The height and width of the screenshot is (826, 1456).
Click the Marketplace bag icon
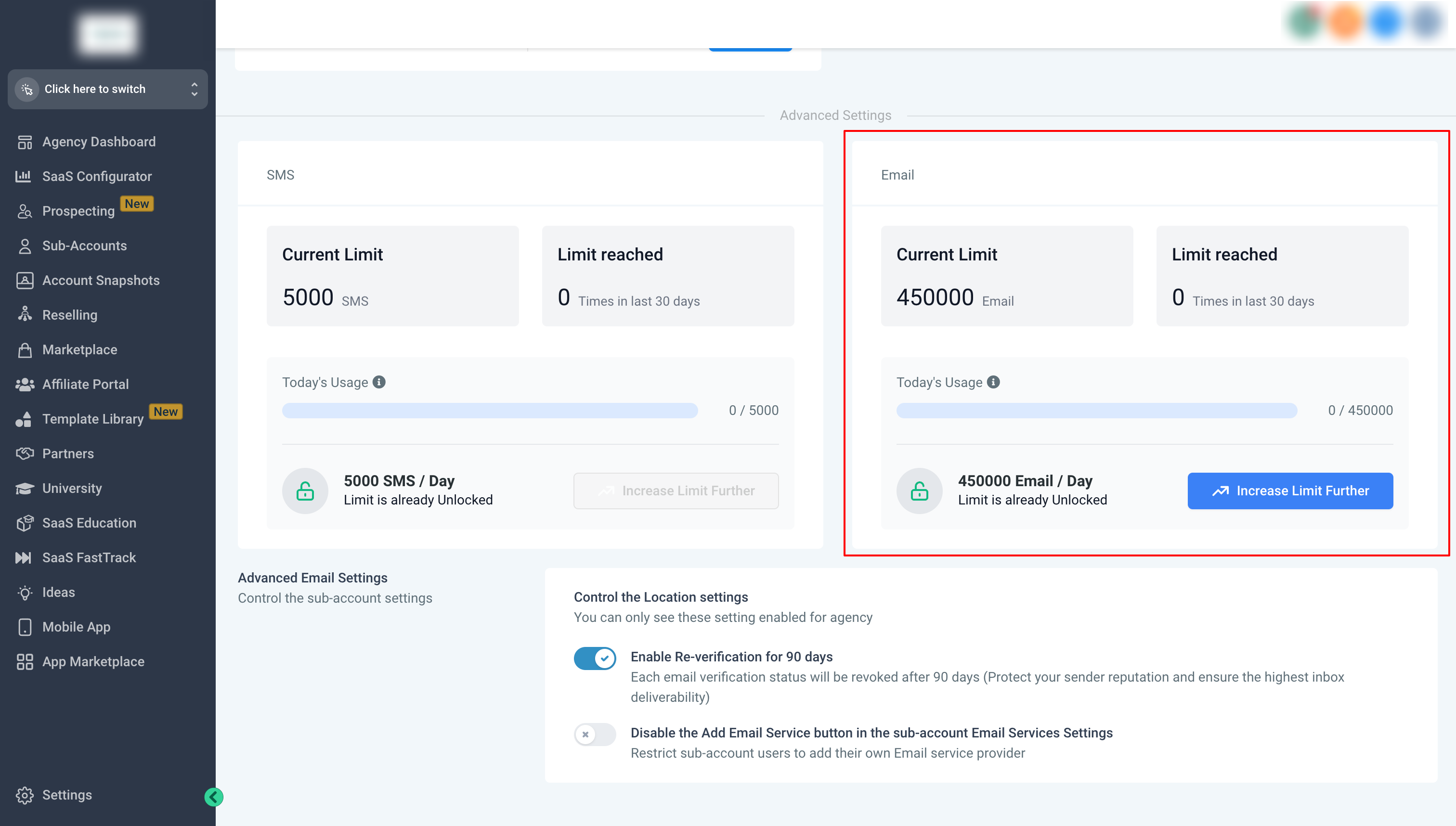click(x=25, y=350)
